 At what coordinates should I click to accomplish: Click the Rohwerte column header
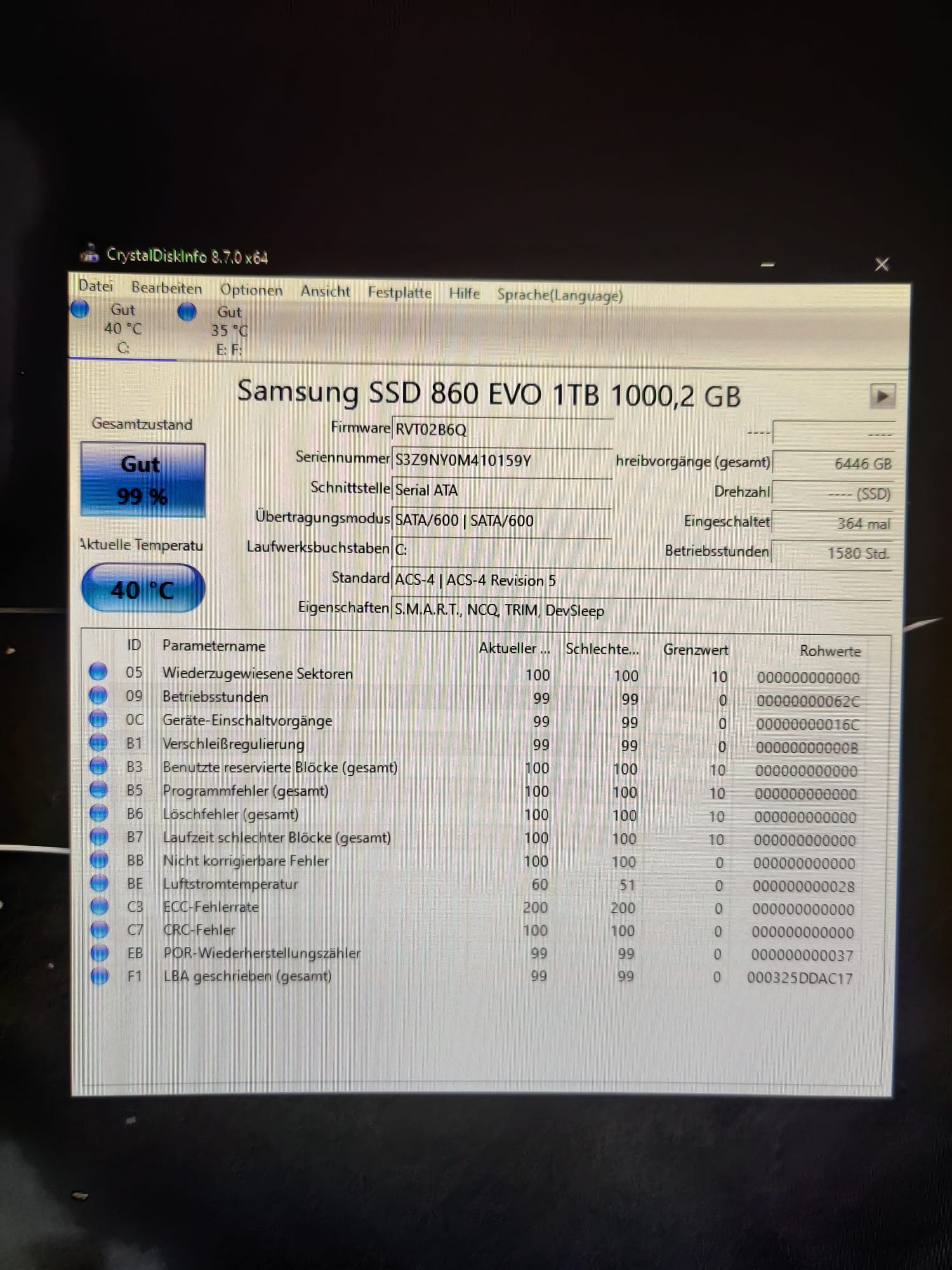(830, 651)
